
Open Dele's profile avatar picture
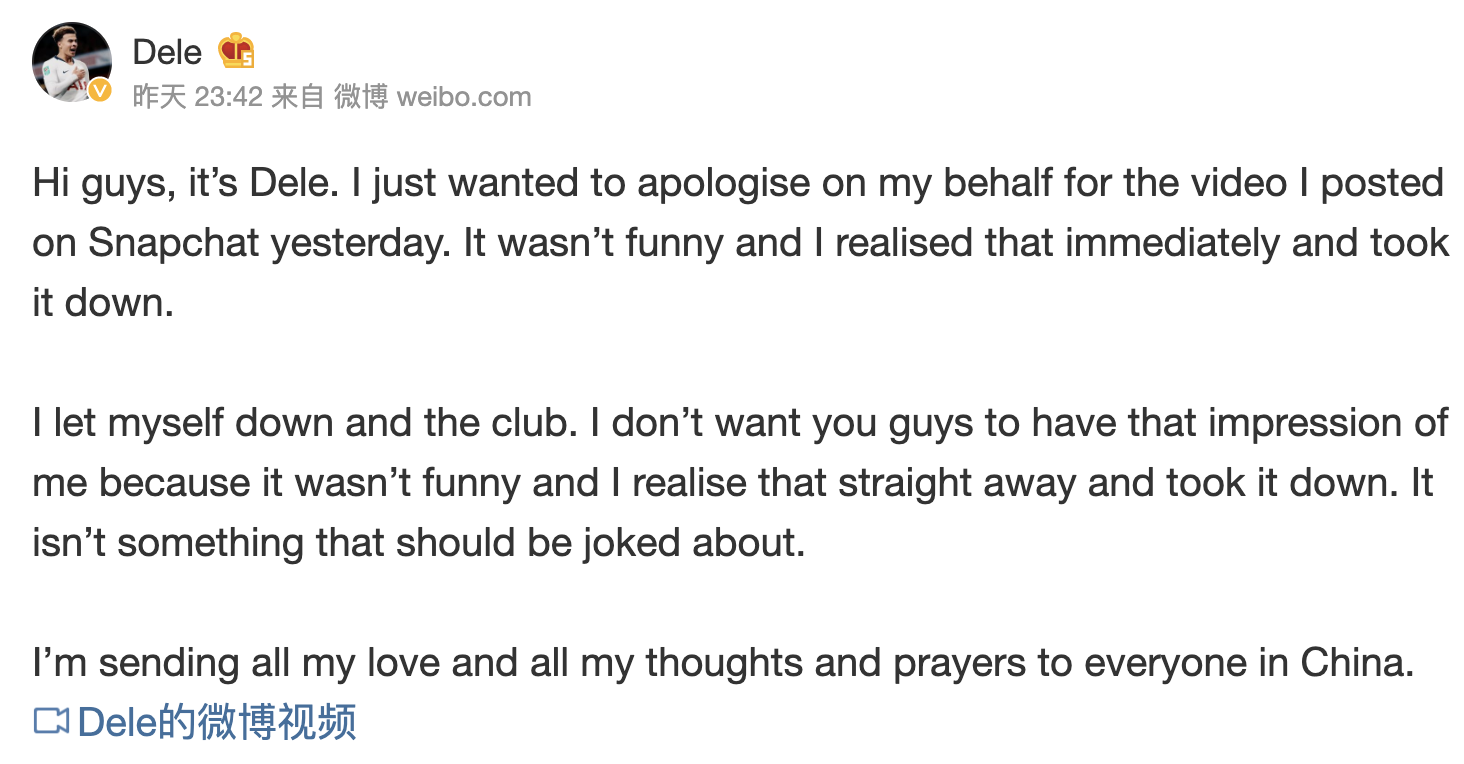[x=70, y=60]
